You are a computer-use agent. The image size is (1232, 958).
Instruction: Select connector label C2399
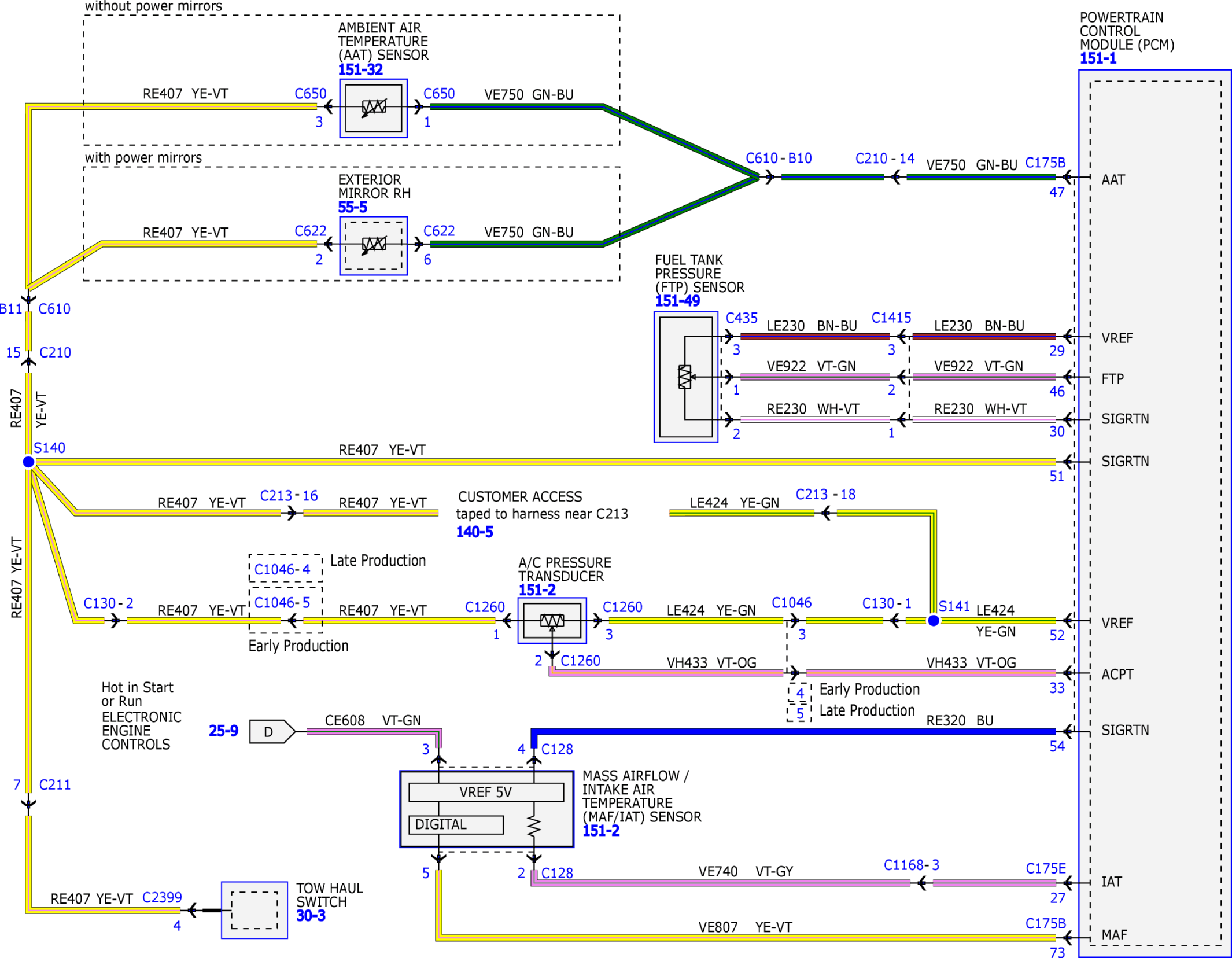tap(162, 897)
